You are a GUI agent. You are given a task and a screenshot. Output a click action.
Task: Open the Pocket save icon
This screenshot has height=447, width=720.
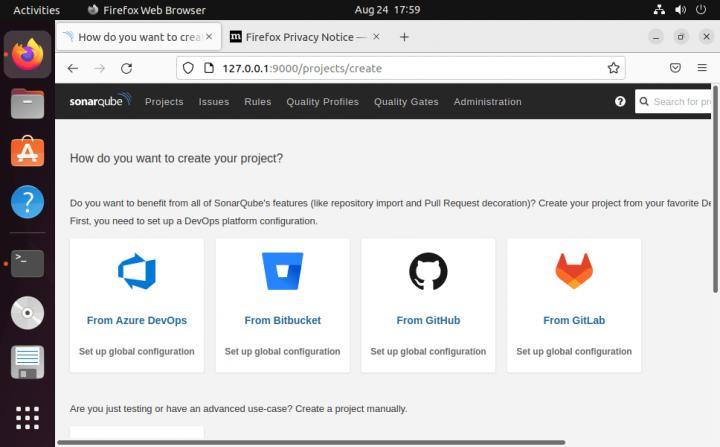click(x=675, y=68)
